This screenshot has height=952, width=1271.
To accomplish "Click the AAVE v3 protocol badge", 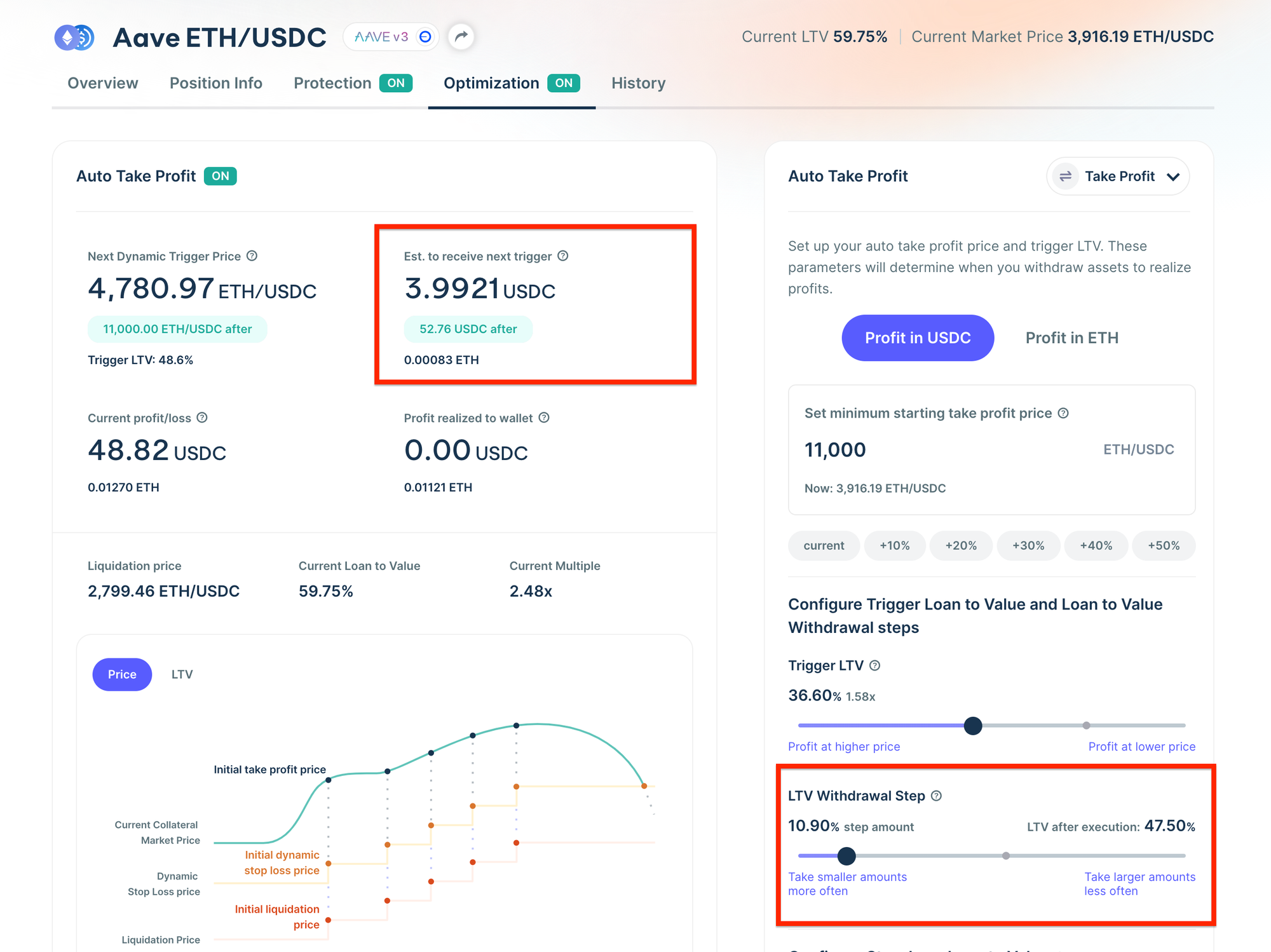I will [x=391, y=37].
